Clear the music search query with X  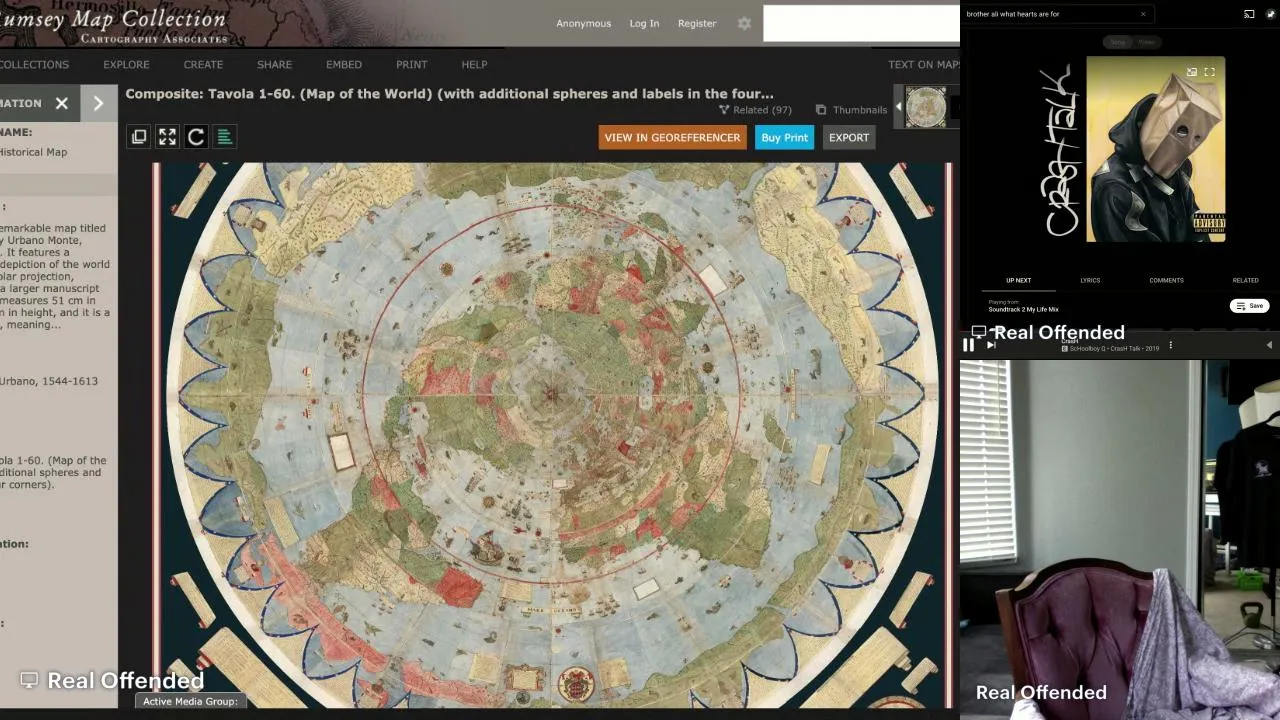pos(1143,14)
